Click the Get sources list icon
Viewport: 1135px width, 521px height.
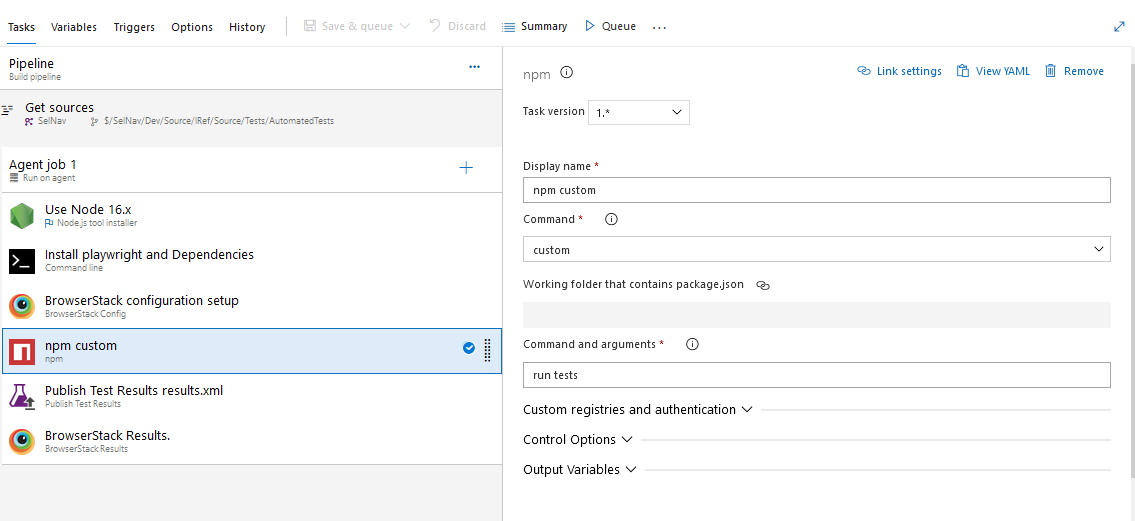click(7, 110)
